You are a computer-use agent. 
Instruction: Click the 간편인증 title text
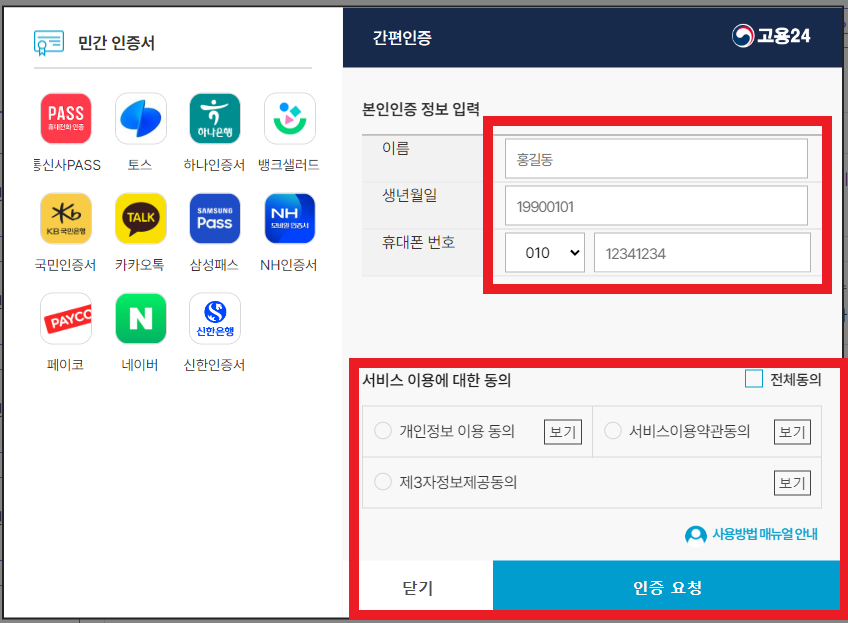coord(402,38)
